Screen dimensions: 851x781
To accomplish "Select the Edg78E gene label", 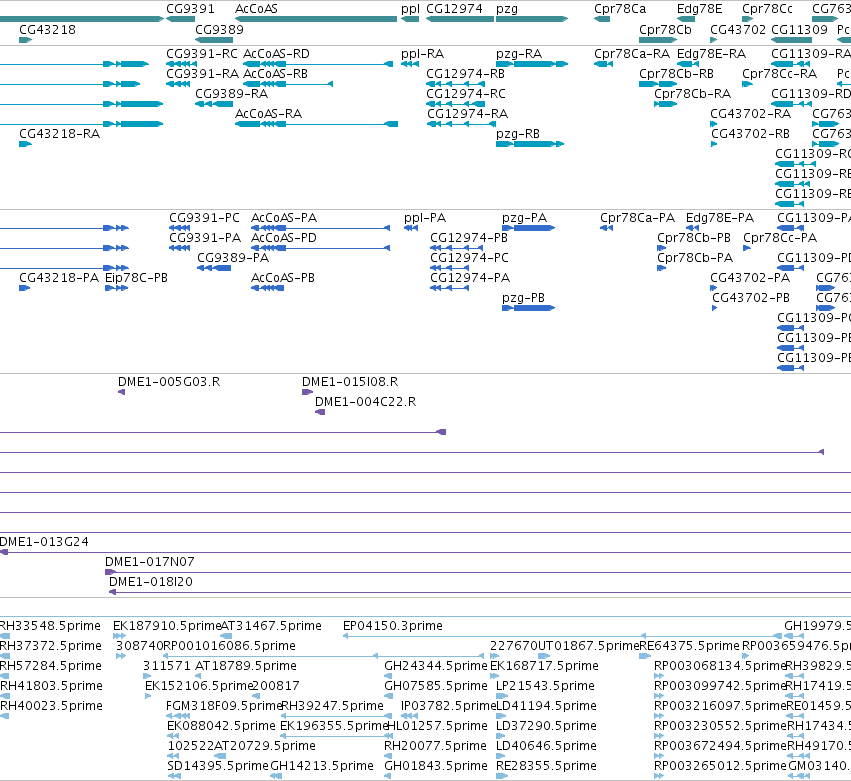I will point(700,9).
